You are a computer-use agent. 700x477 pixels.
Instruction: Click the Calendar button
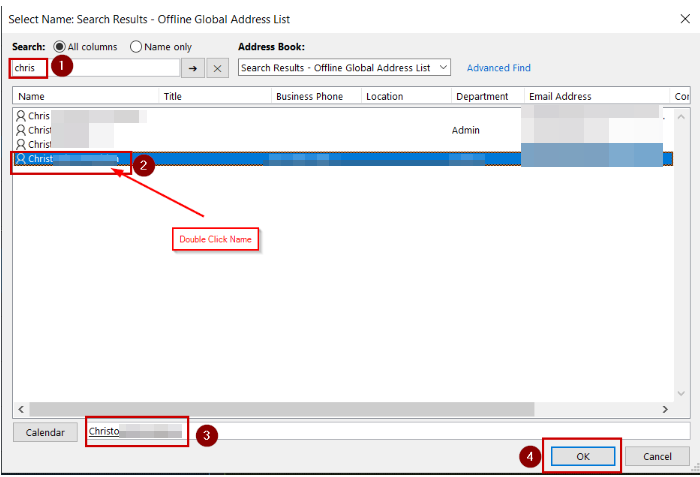pos(45,432)
